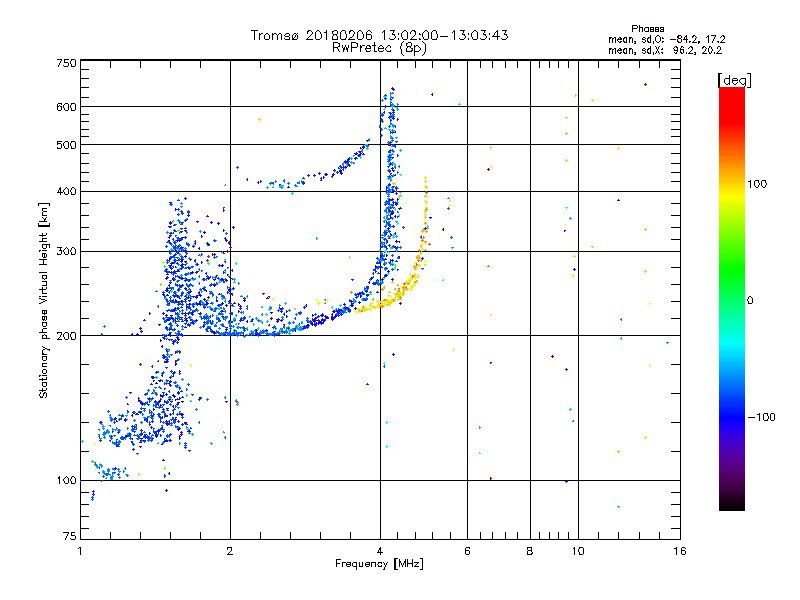The width and height of the screenshot is (800, 600).
Task: Click the '75' height axis tick label
Action: click(70, 536)
